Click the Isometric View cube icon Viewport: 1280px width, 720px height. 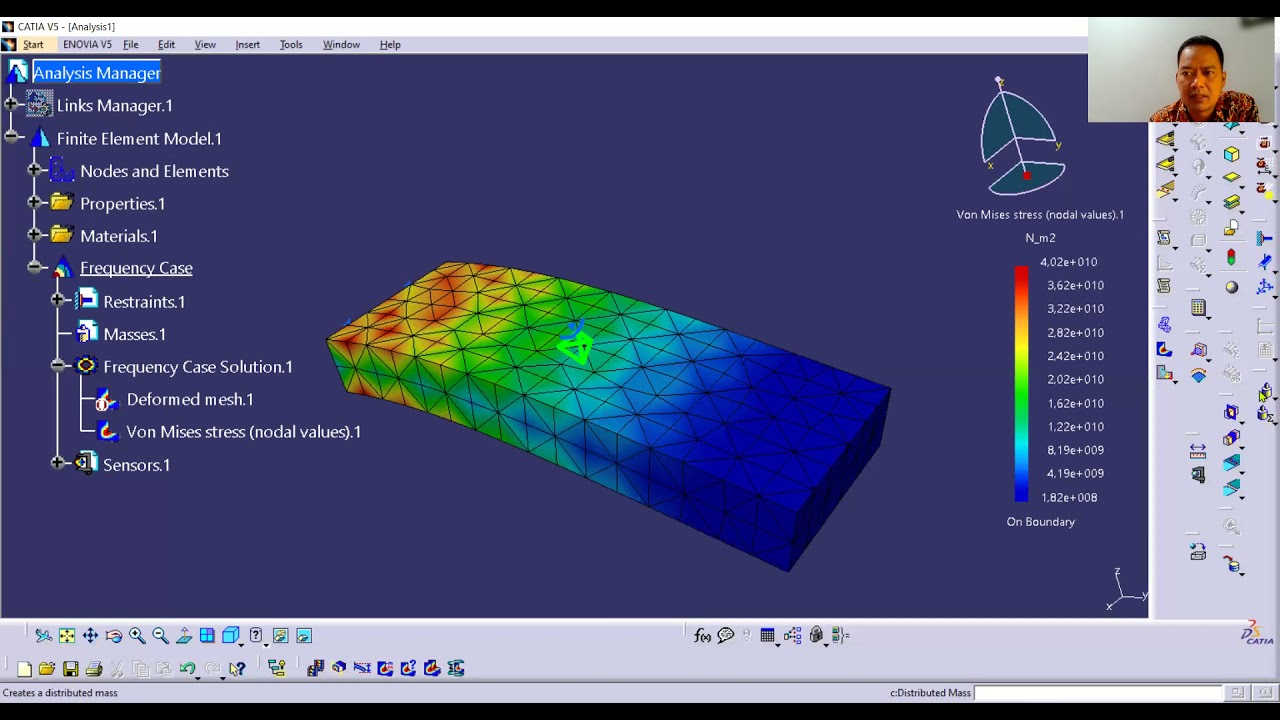230,635
